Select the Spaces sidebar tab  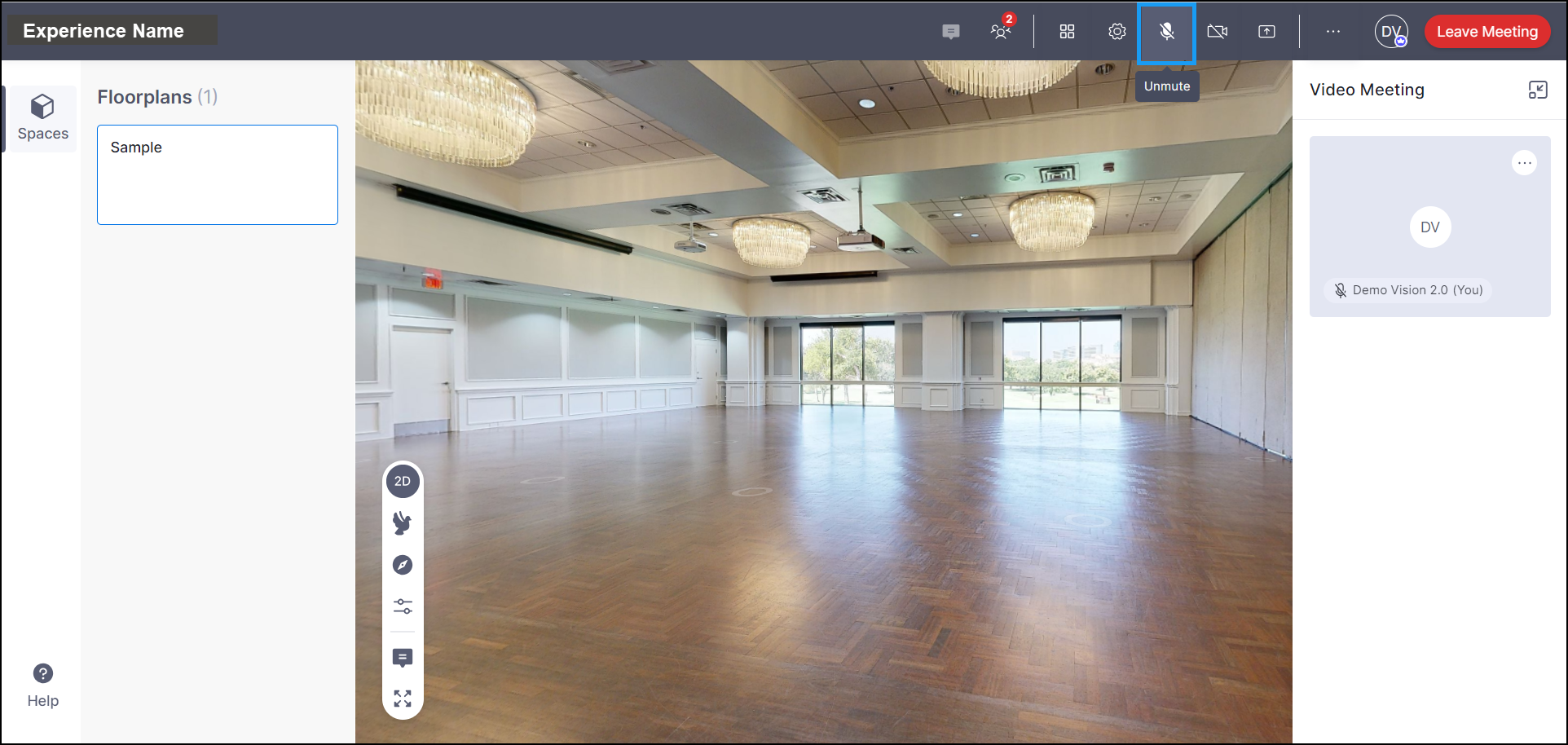(x=42, y=119)
